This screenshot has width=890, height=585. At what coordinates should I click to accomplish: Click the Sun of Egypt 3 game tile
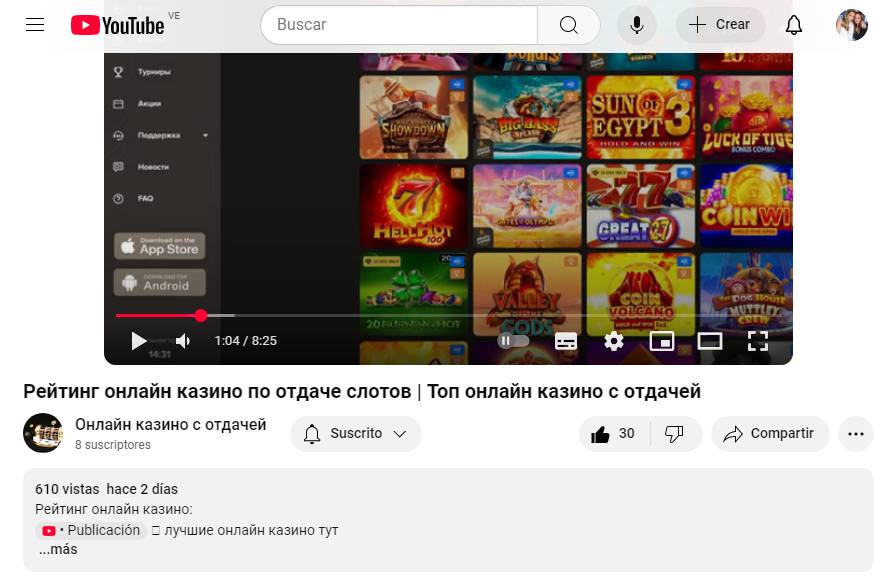pyautogui.click(x=641, y=117)
